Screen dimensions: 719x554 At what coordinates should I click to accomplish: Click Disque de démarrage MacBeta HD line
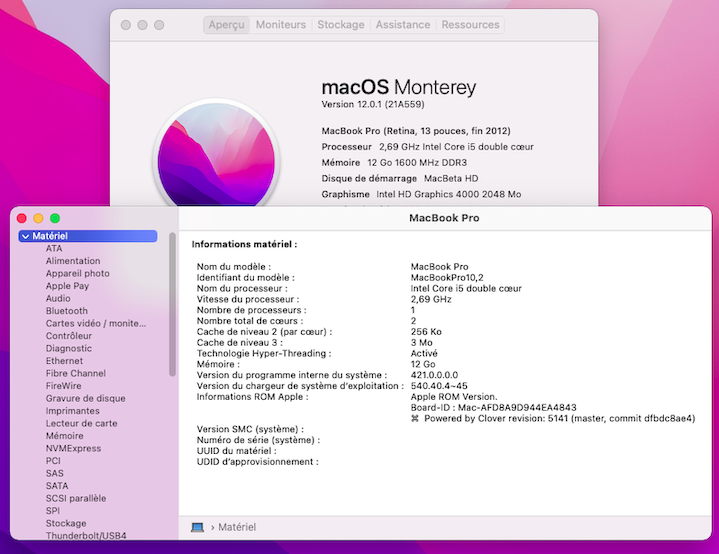[400, 178]
